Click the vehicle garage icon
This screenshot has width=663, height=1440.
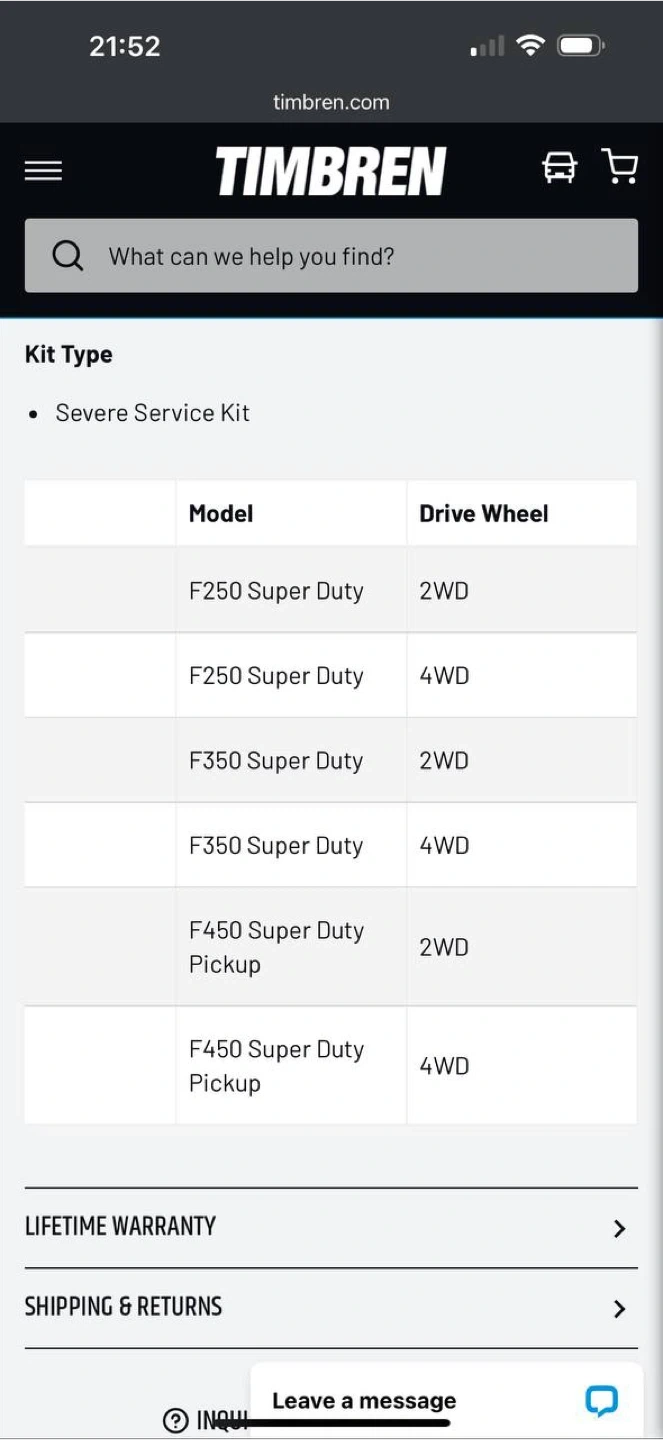(559, 167)
